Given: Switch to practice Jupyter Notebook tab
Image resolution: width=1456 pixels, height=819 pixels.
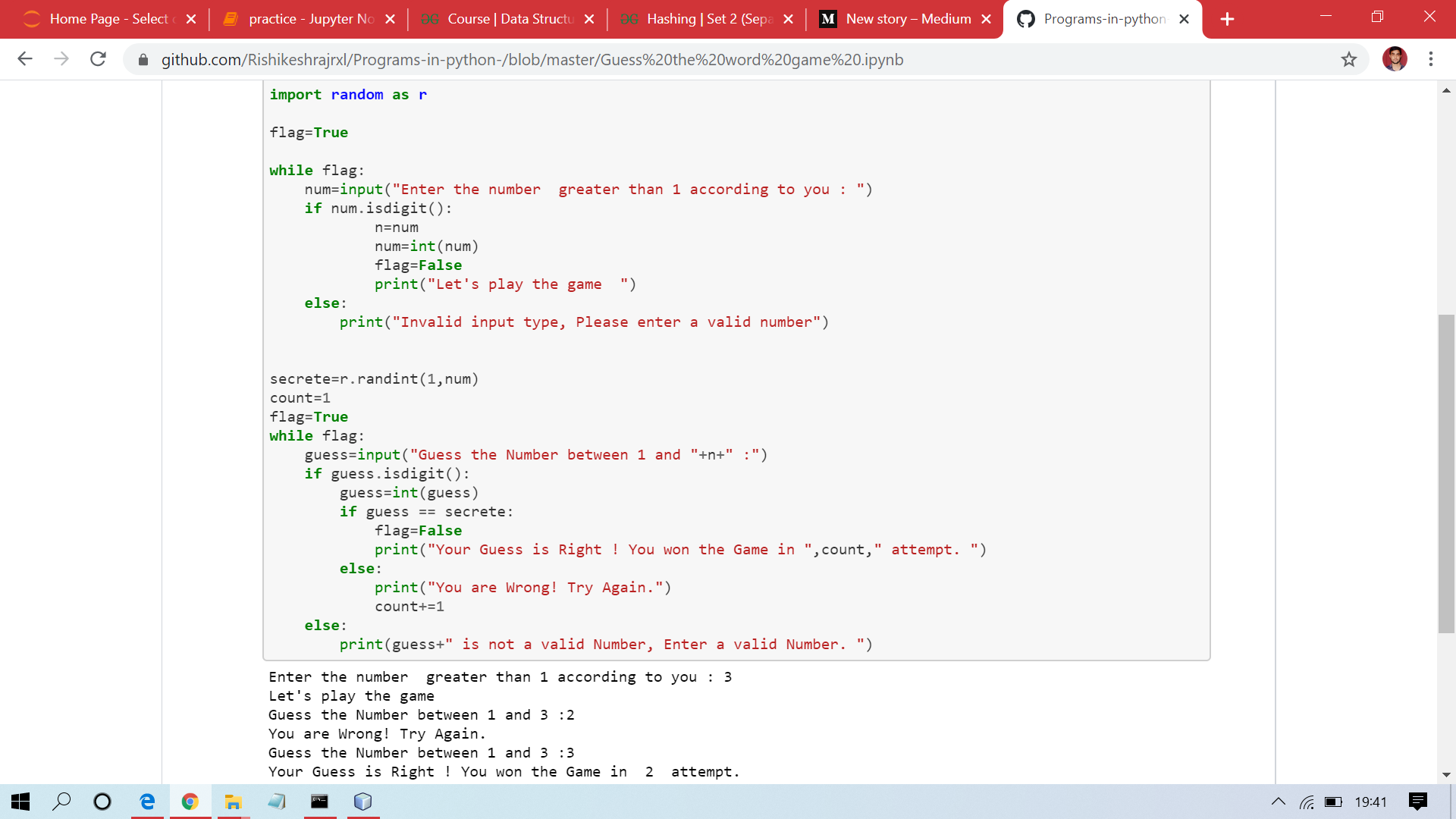Looking at the screenshot, I should click(311, 19).
